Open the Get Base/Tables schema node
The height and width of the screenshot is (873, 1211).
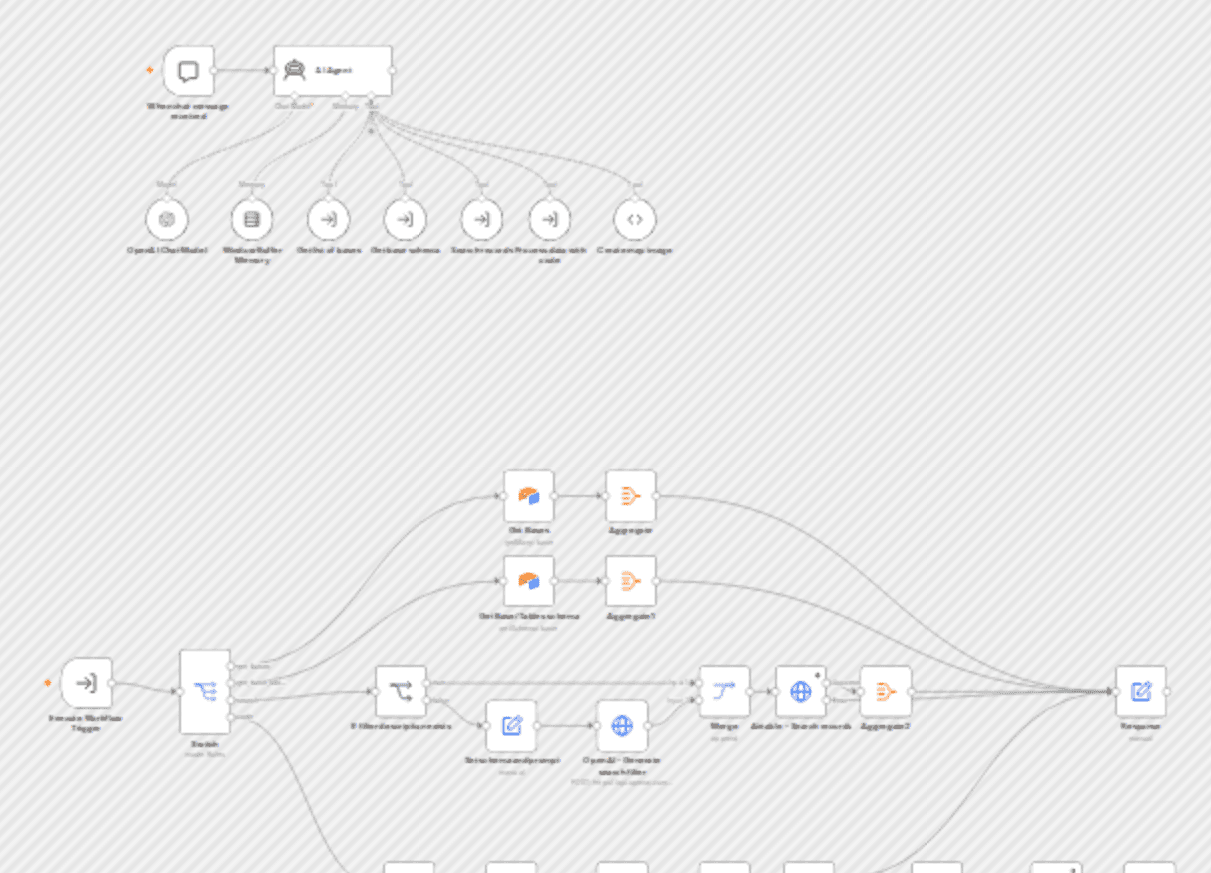tap(529, 581)
